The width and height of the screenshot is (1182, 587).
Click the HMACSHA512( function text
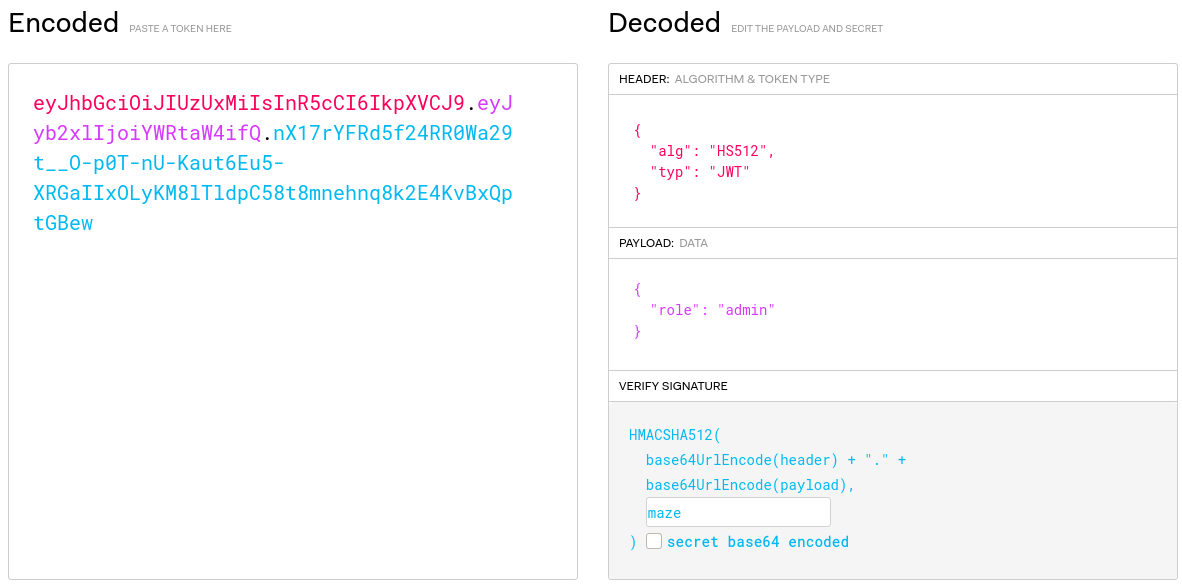[x=674, y=435]
